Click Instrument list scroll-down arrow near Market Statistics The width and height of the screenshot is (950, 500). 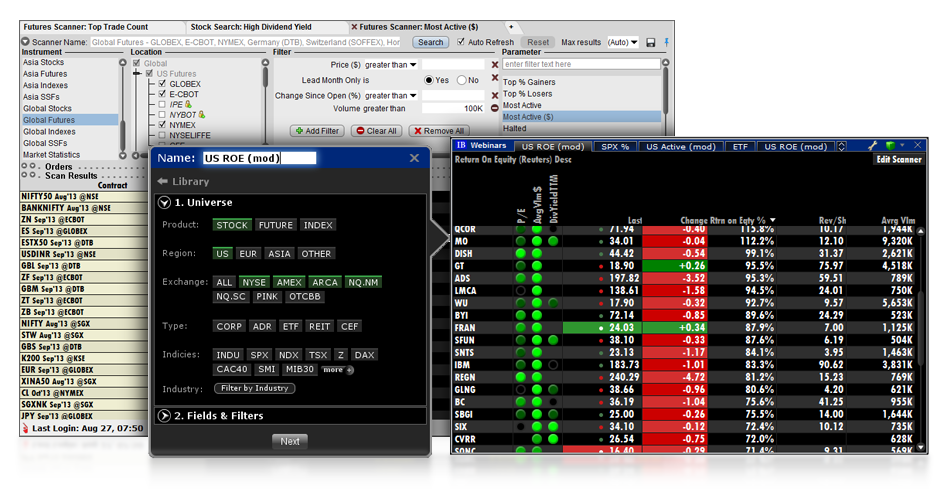123,155
